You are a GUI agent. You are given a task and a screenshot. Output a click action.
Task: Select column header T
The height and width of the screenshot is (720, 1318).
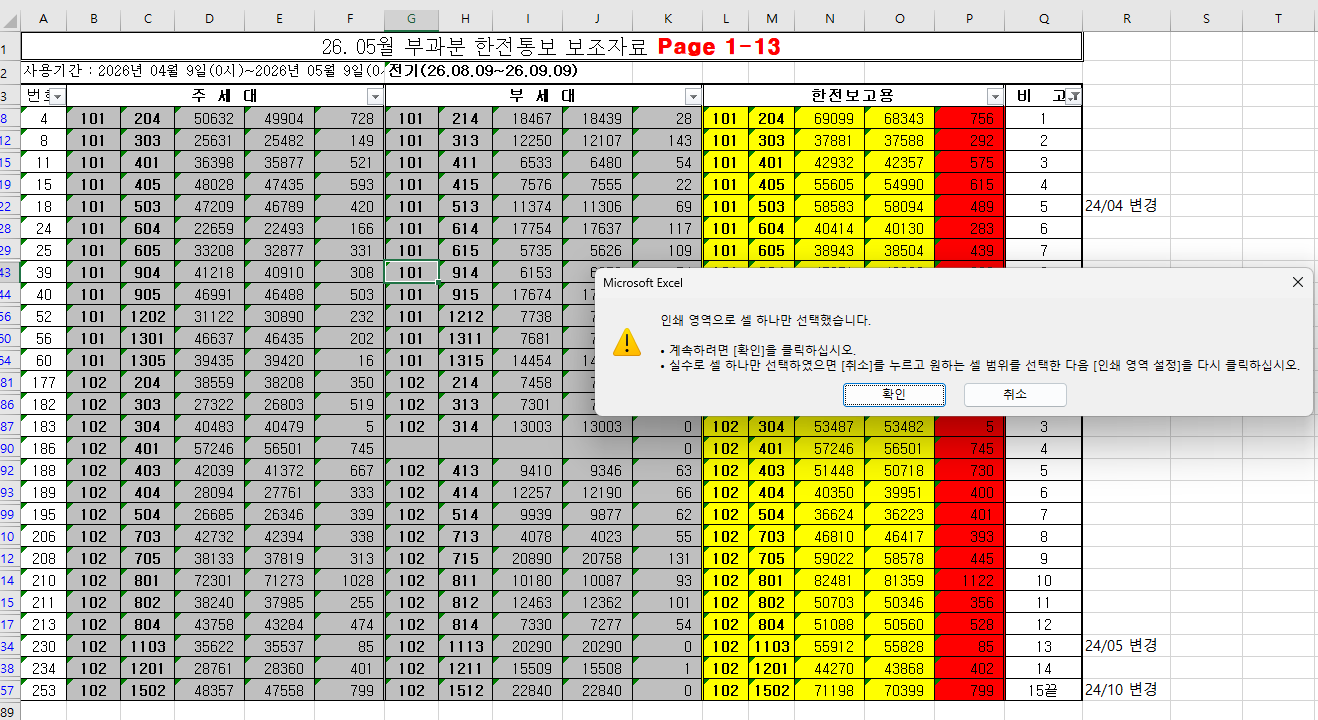point(1279,19)
